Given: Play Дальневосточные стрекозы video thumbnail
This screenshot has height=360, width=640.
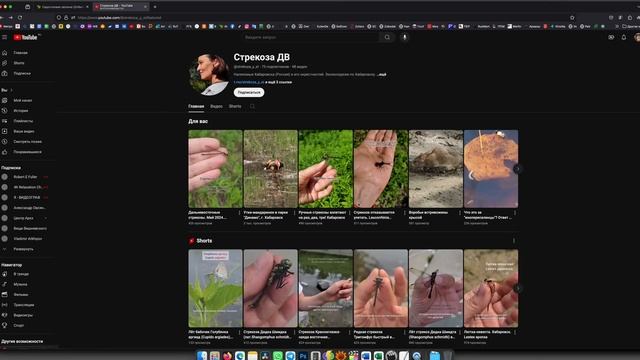Looking at the screenshot, I should pos(215,169).
